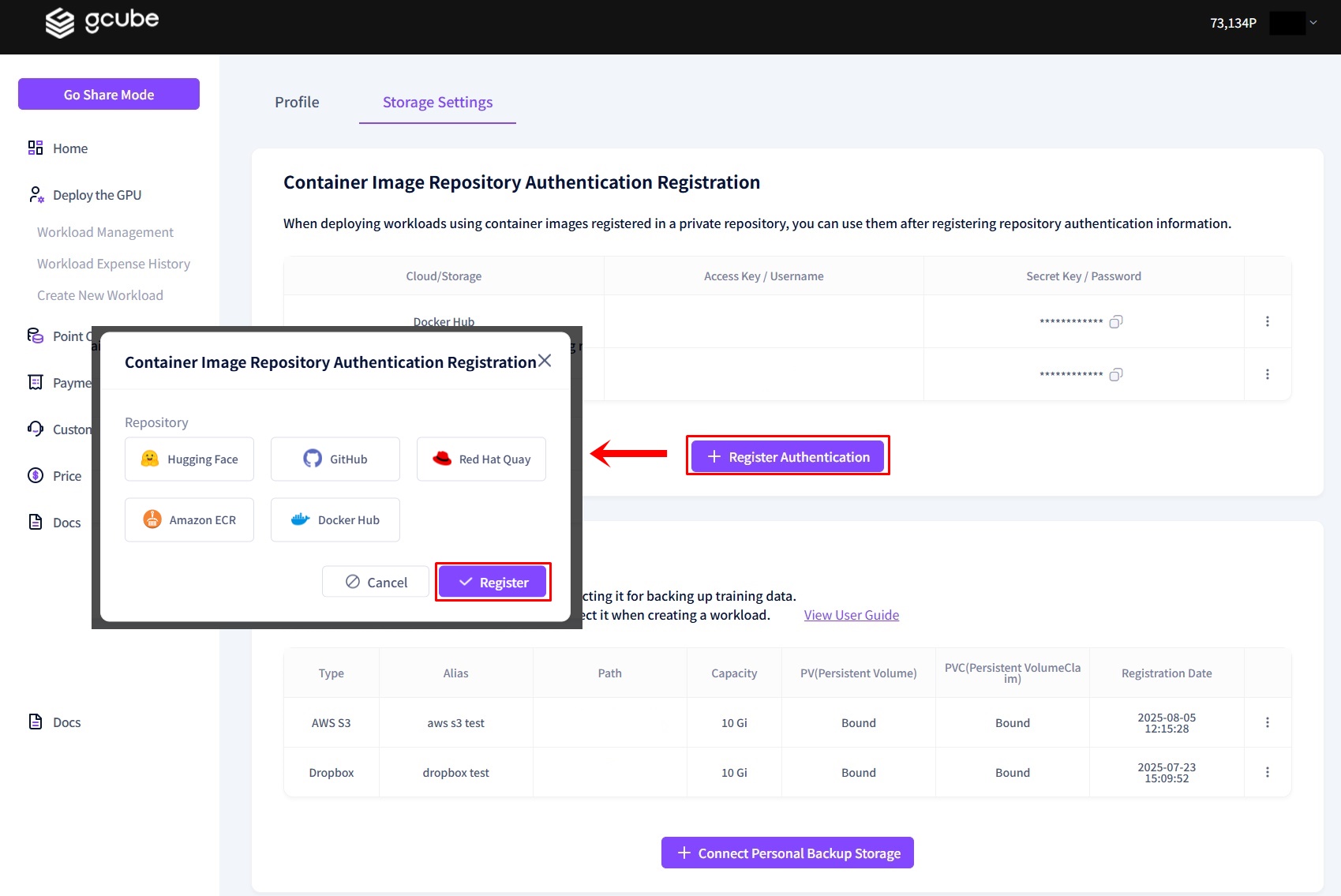Switch to the Profile tab
Viewport: 1341px width, 896px height.
tap(297, 102)
